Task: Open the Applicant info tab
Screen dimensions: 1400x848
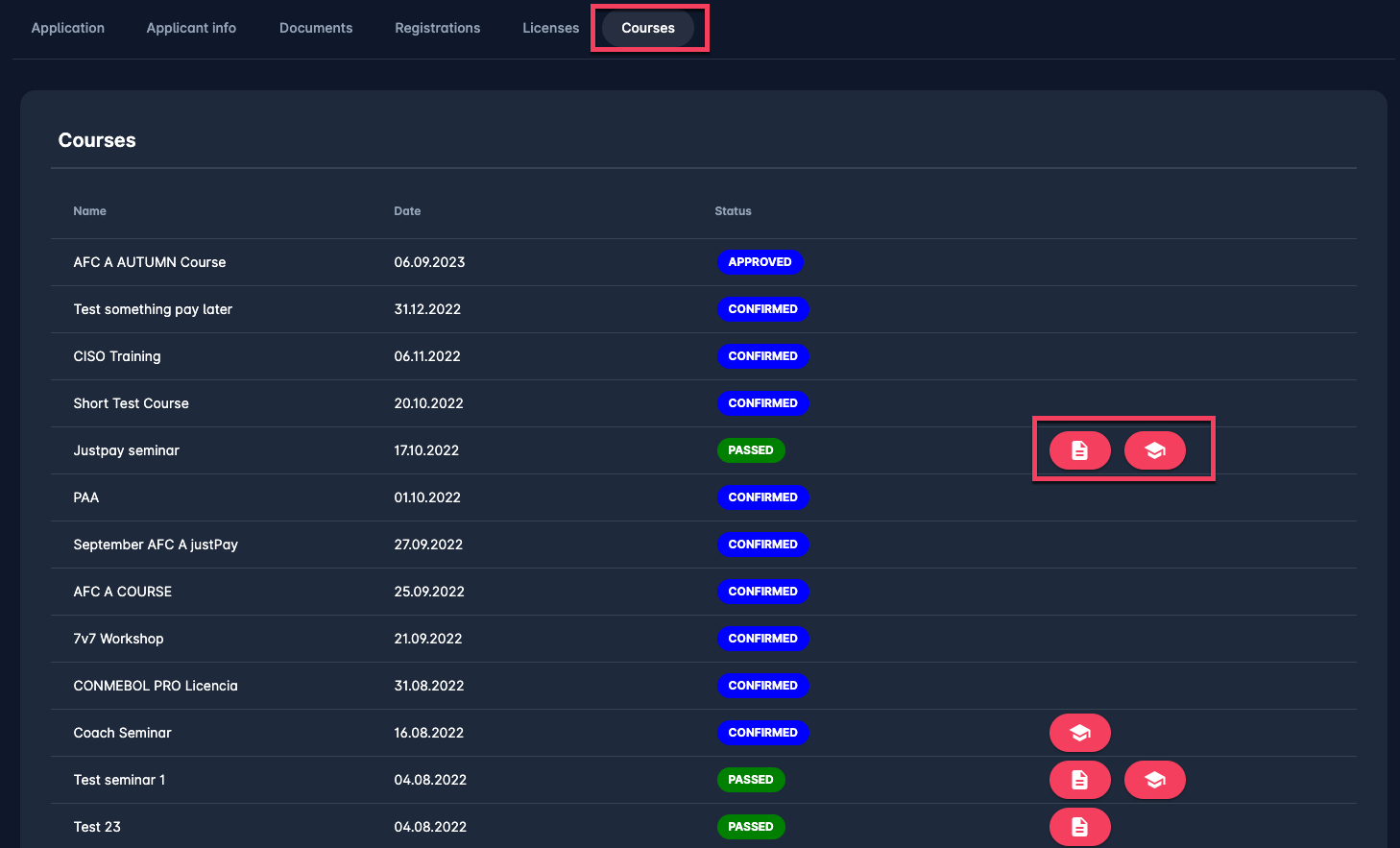Action: 191,28
